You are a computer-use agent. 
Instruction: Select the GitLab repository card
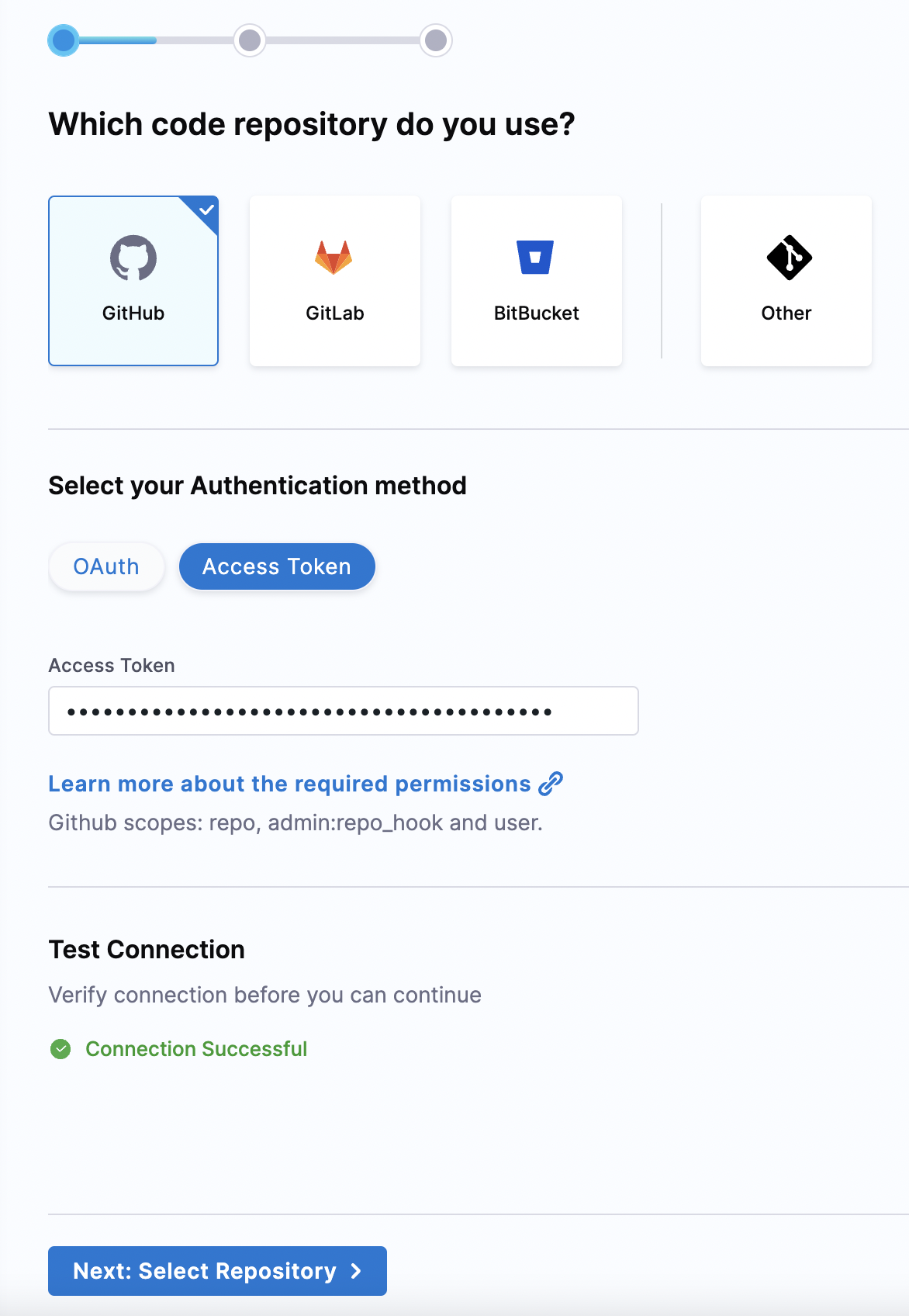[335, 281]
